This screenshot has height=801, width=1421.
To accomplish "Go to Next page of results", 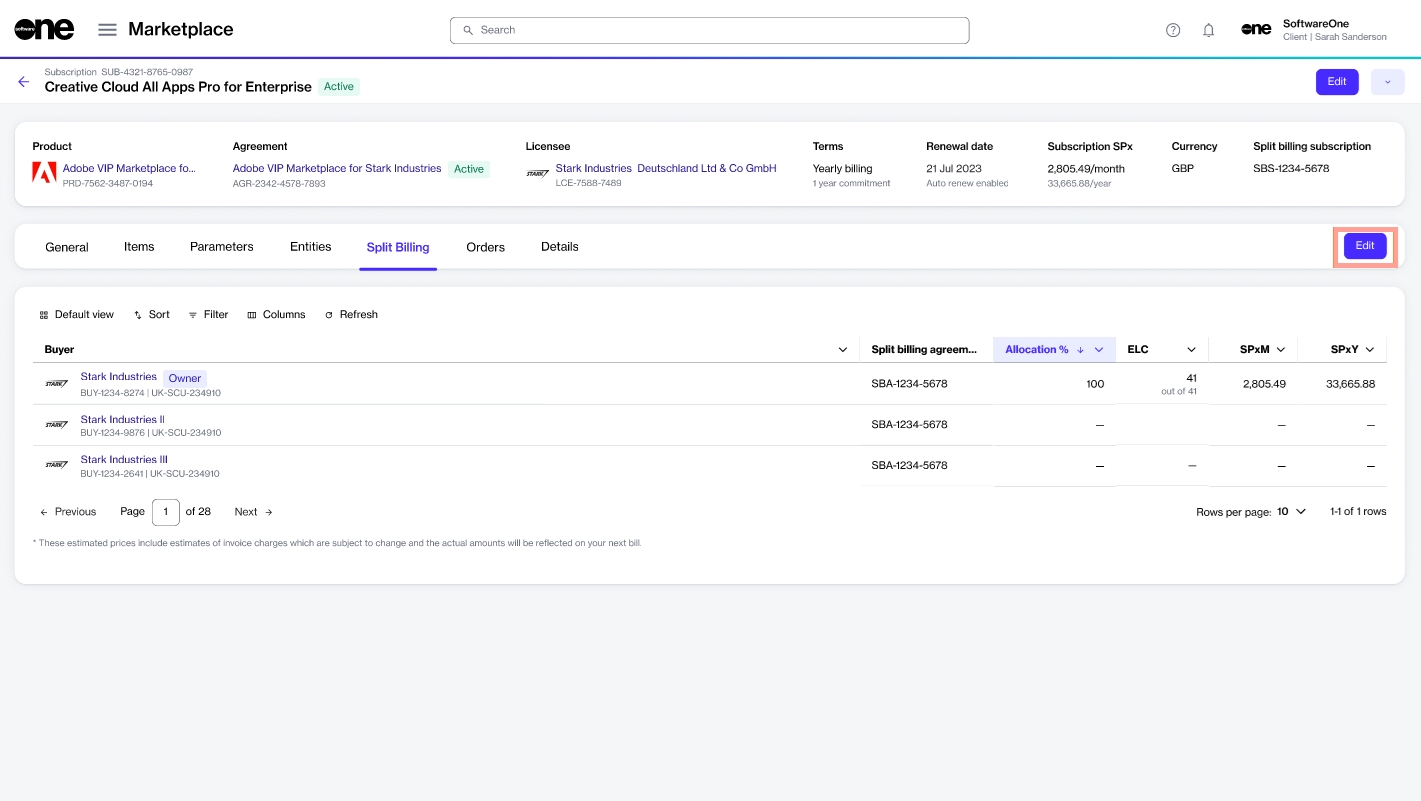I will (x=253, y=511).
